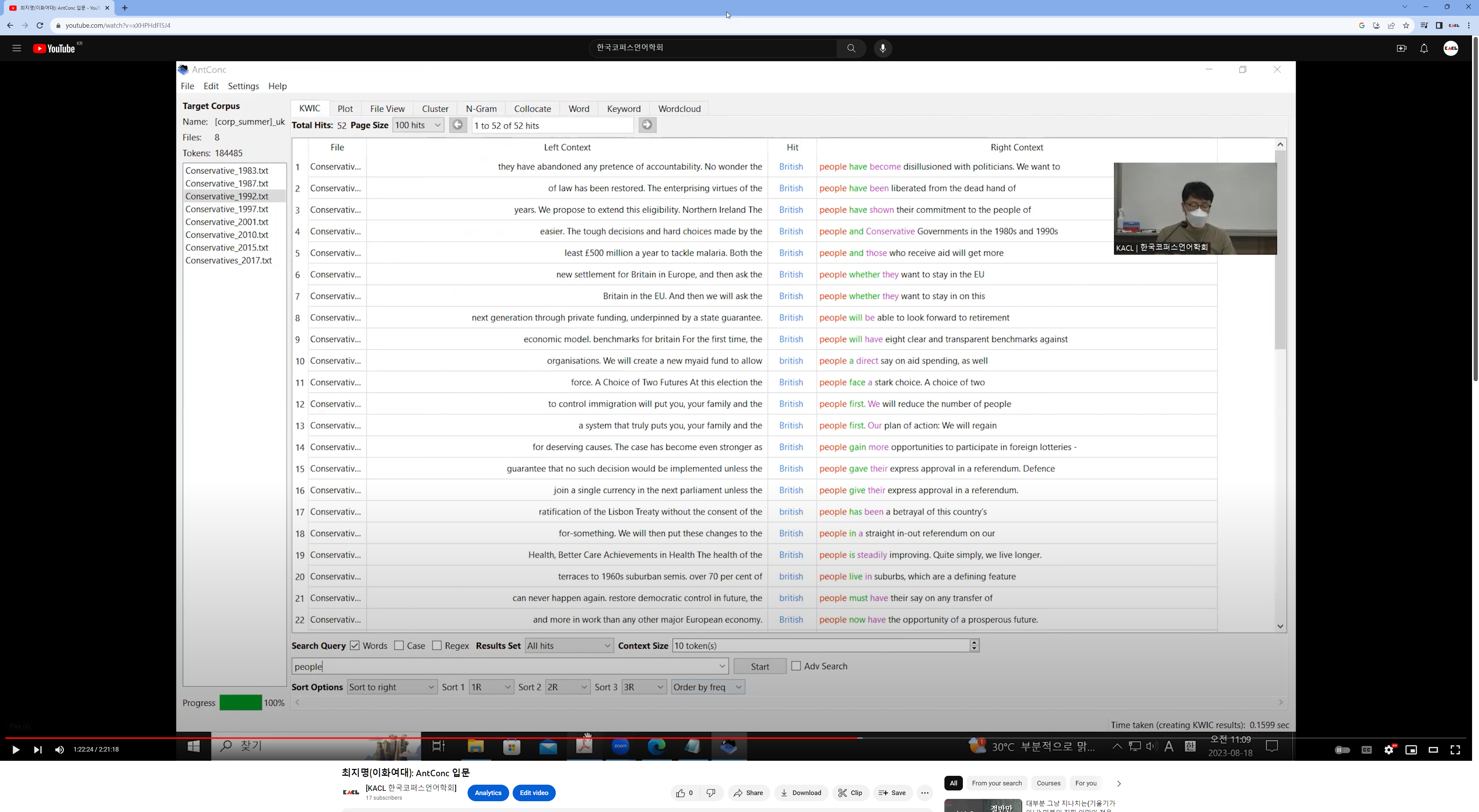
Task: Open channel Analytics
Action: pyautogui.click(x=488, y=792)
